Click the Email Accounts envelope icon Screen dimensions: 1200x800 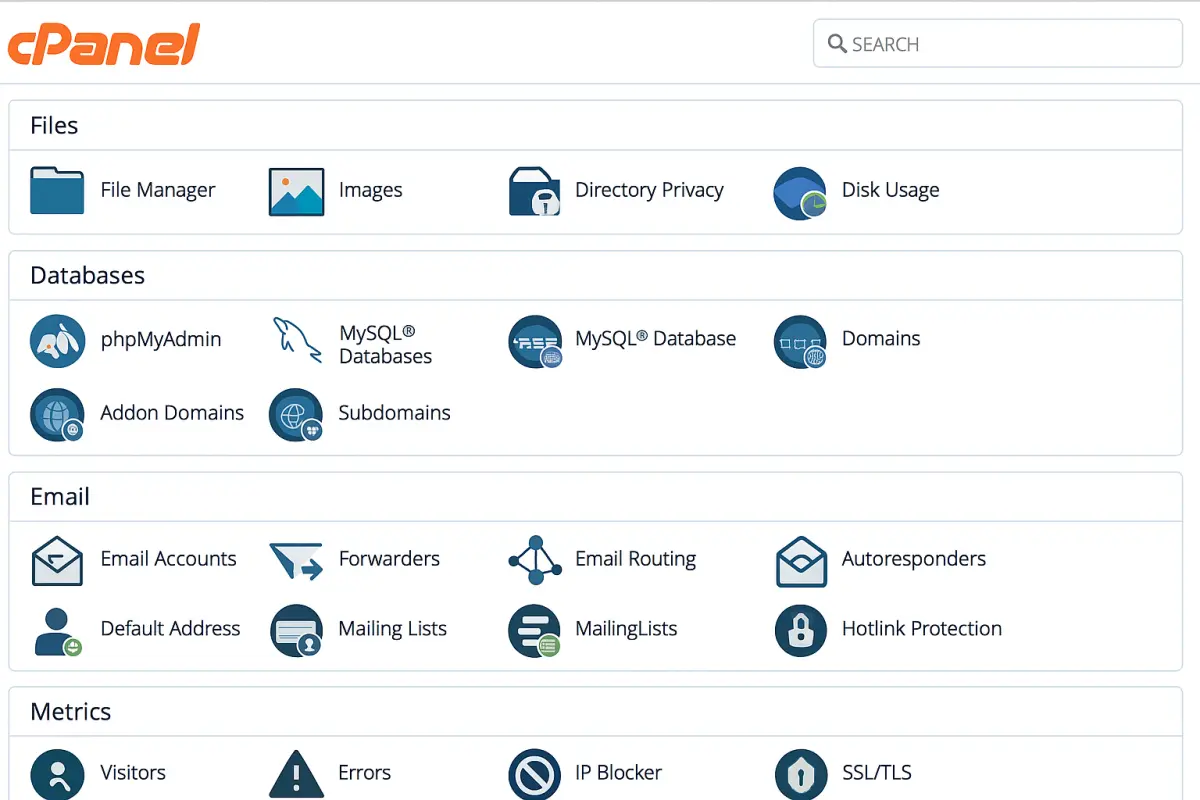(x=57, y=561)
